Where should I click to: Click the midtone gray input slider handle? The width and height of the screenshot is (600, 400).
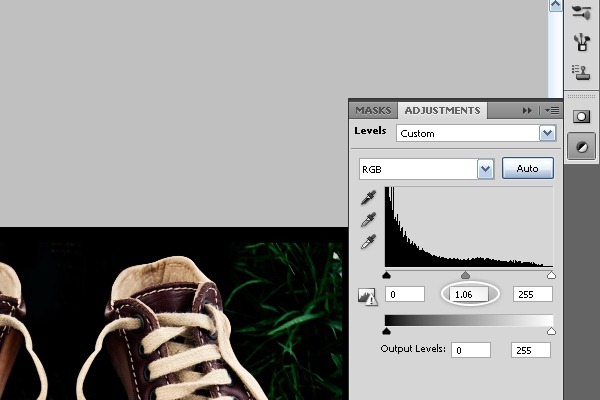(x=465, y=275)
